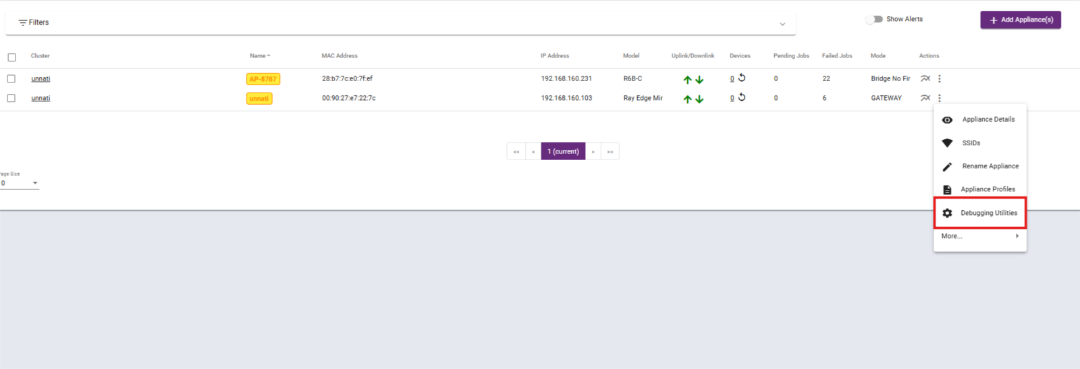1080x369 pixels.
Task: Open the unnati cluster link in first row
Action: (x=41, y=78)
